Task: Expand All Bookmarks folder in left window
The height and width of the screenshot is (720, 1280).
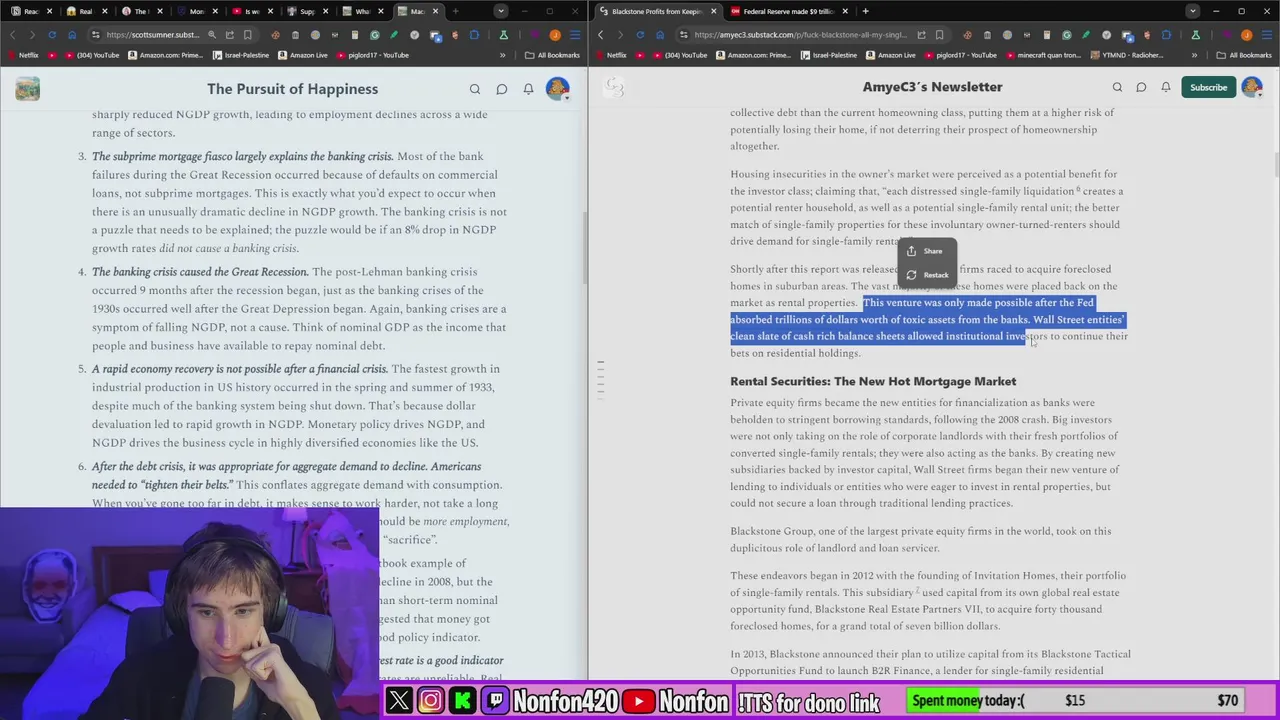Action: point(552,55)
